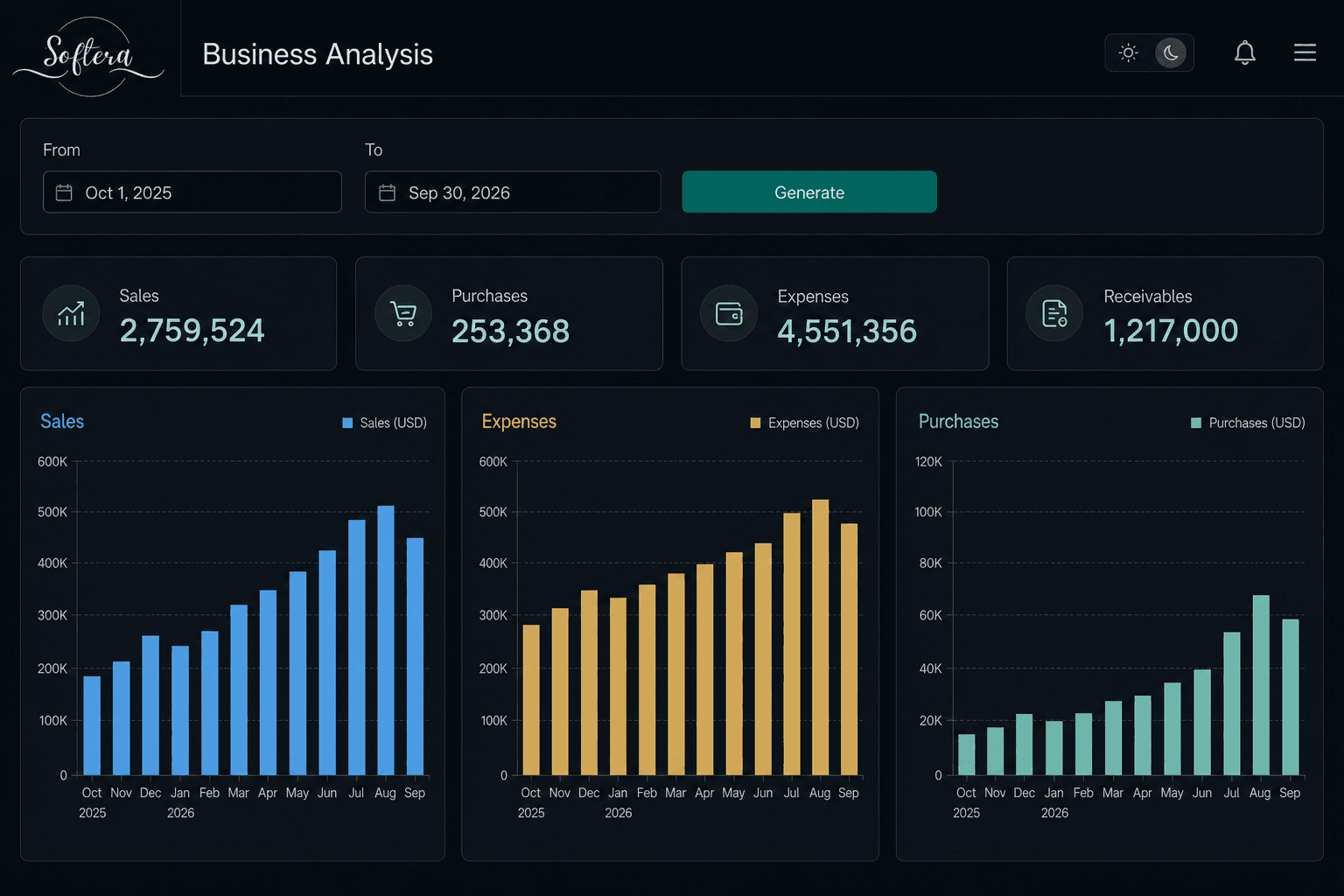Click the Oct bar in Sales chart

point(92,725)
